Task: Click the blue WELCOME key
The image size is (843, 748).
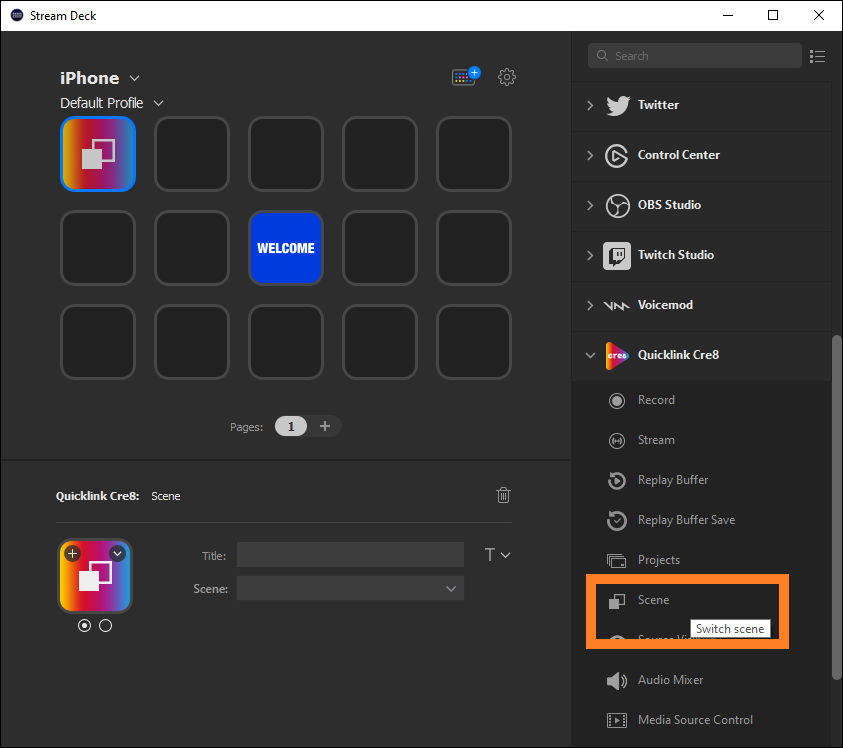Action: 285,248
